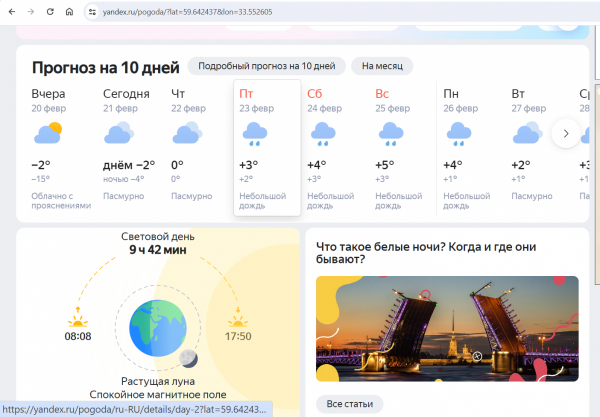This screenshot has width=600, height=417.
Task: Open the browser home page icon
Action: 68,12
